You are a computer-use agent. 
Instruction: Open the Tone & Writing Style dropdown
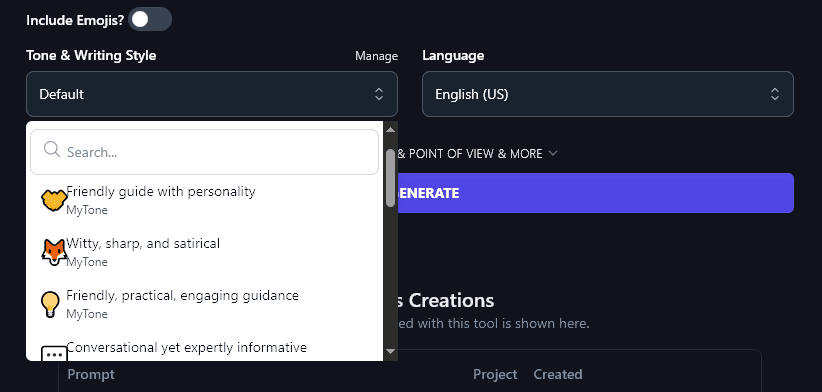click(212, 94)
